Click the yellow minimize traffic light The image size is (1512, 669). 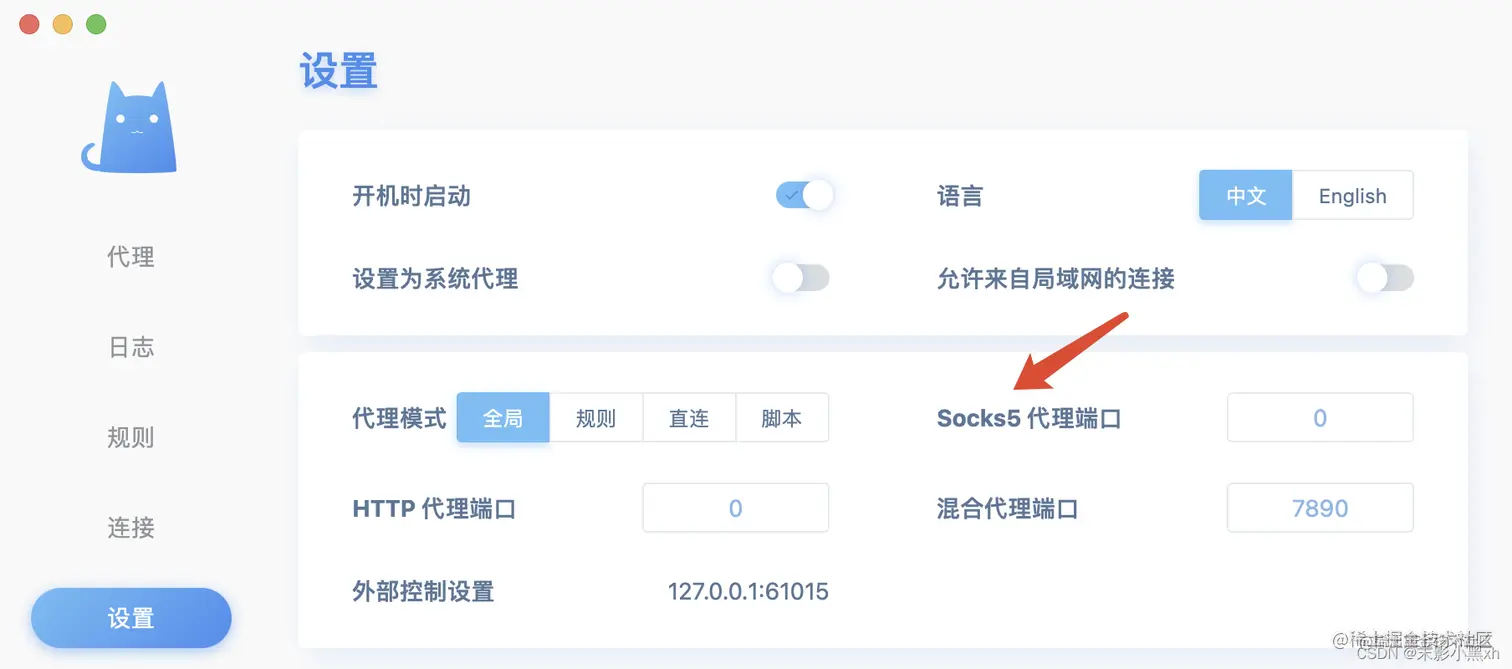click(62, 23)
